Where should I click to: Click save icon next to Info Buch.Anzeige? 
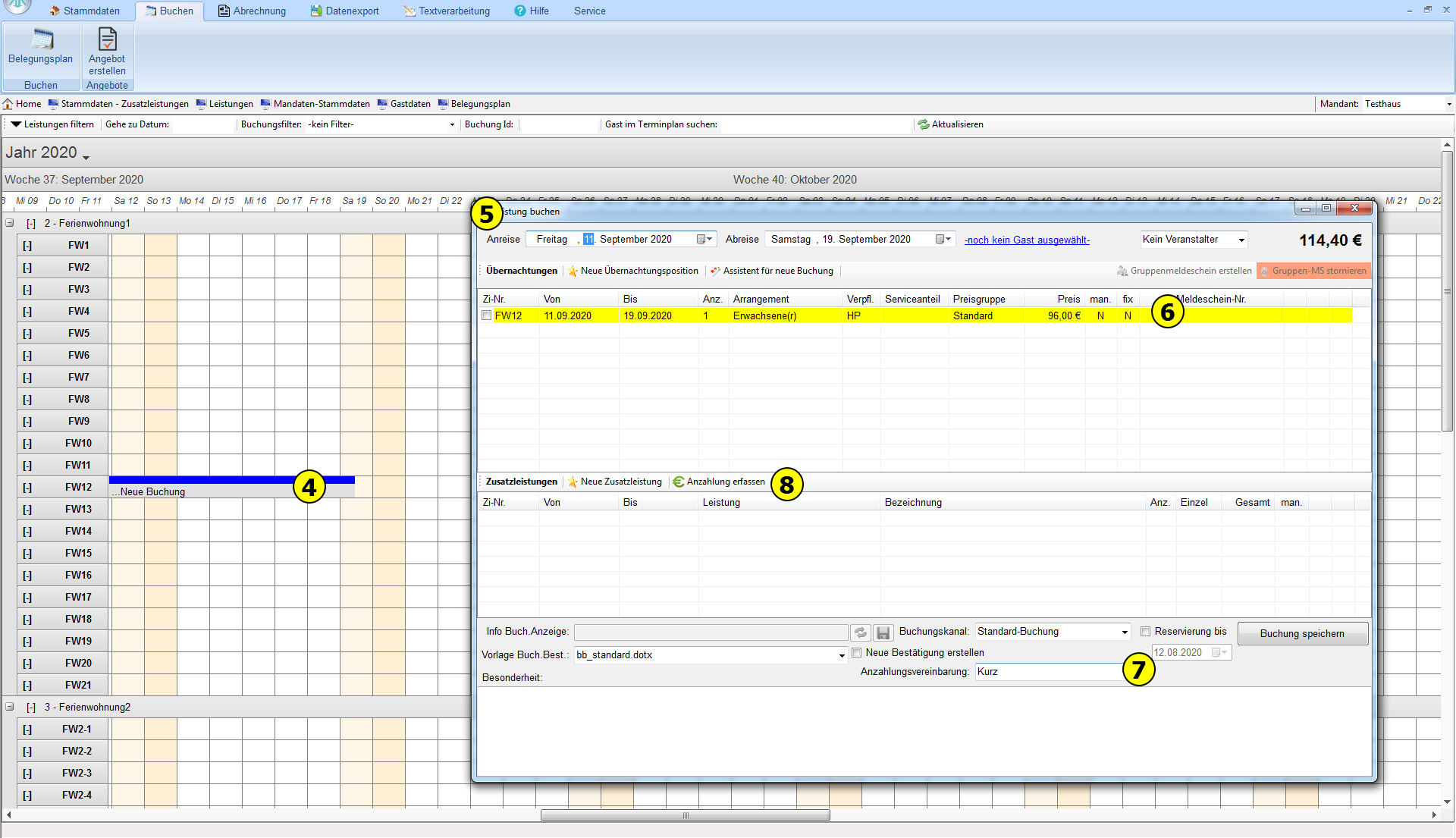883,632
